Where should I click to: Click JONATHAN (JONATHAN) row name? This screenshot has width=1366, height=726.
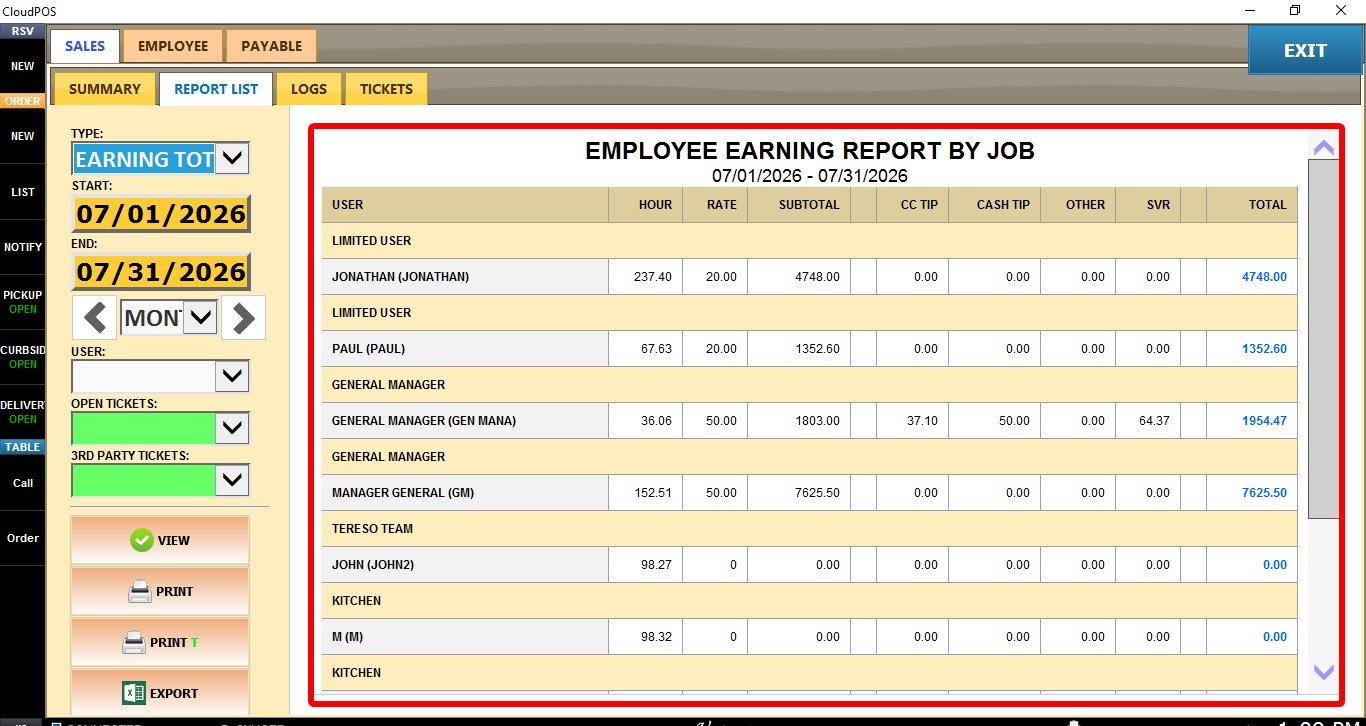[400, 277]
